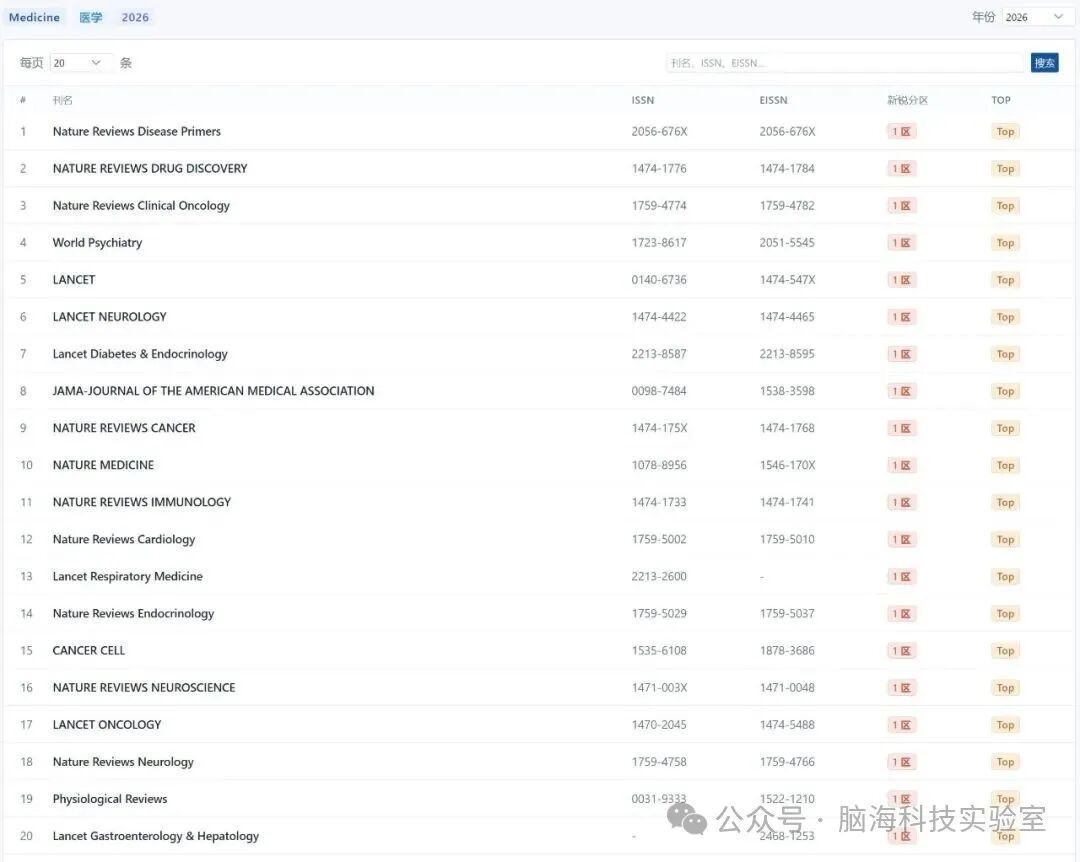
Task: Click the 新锐分区 column header
Action: pyautogui.click(x=907, y=100)
